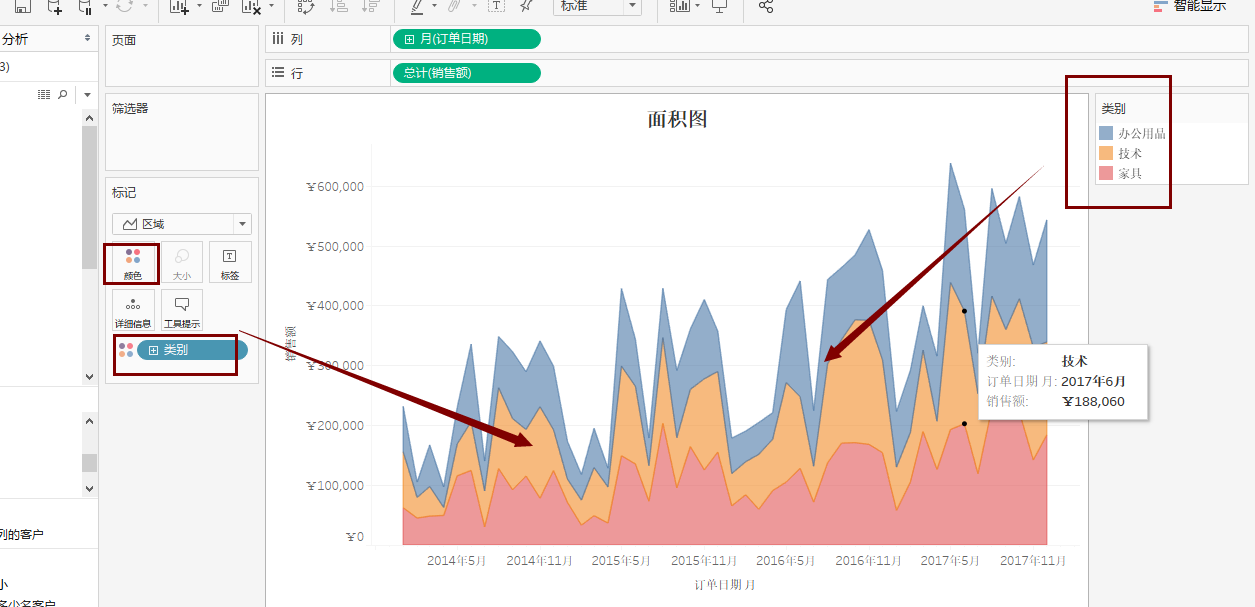Open the 标签 (Label) marks card
1255x607 pixels.
230,262
